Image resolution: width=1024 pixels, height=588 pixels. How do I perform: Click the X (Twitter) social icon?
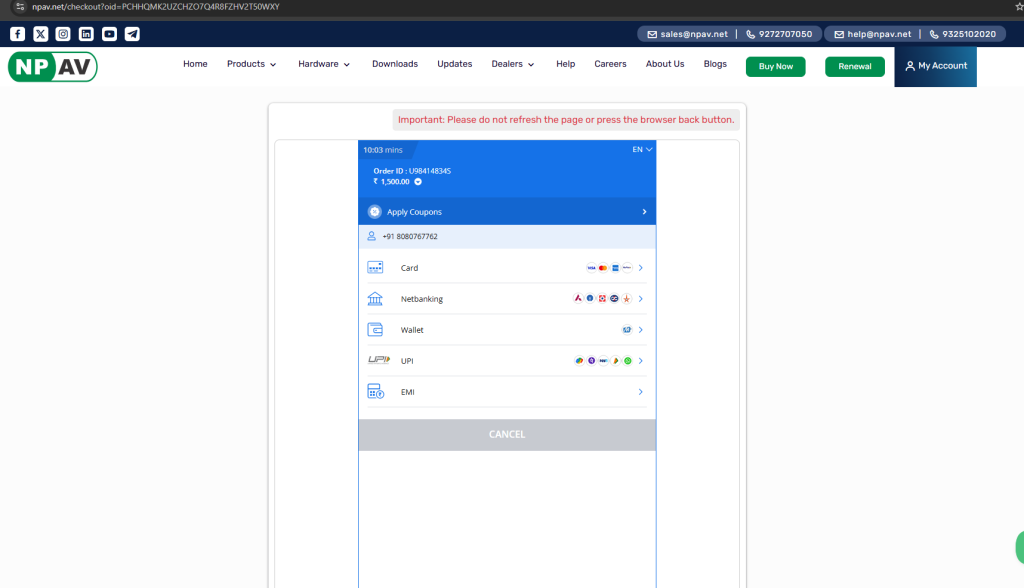[40, 34]
